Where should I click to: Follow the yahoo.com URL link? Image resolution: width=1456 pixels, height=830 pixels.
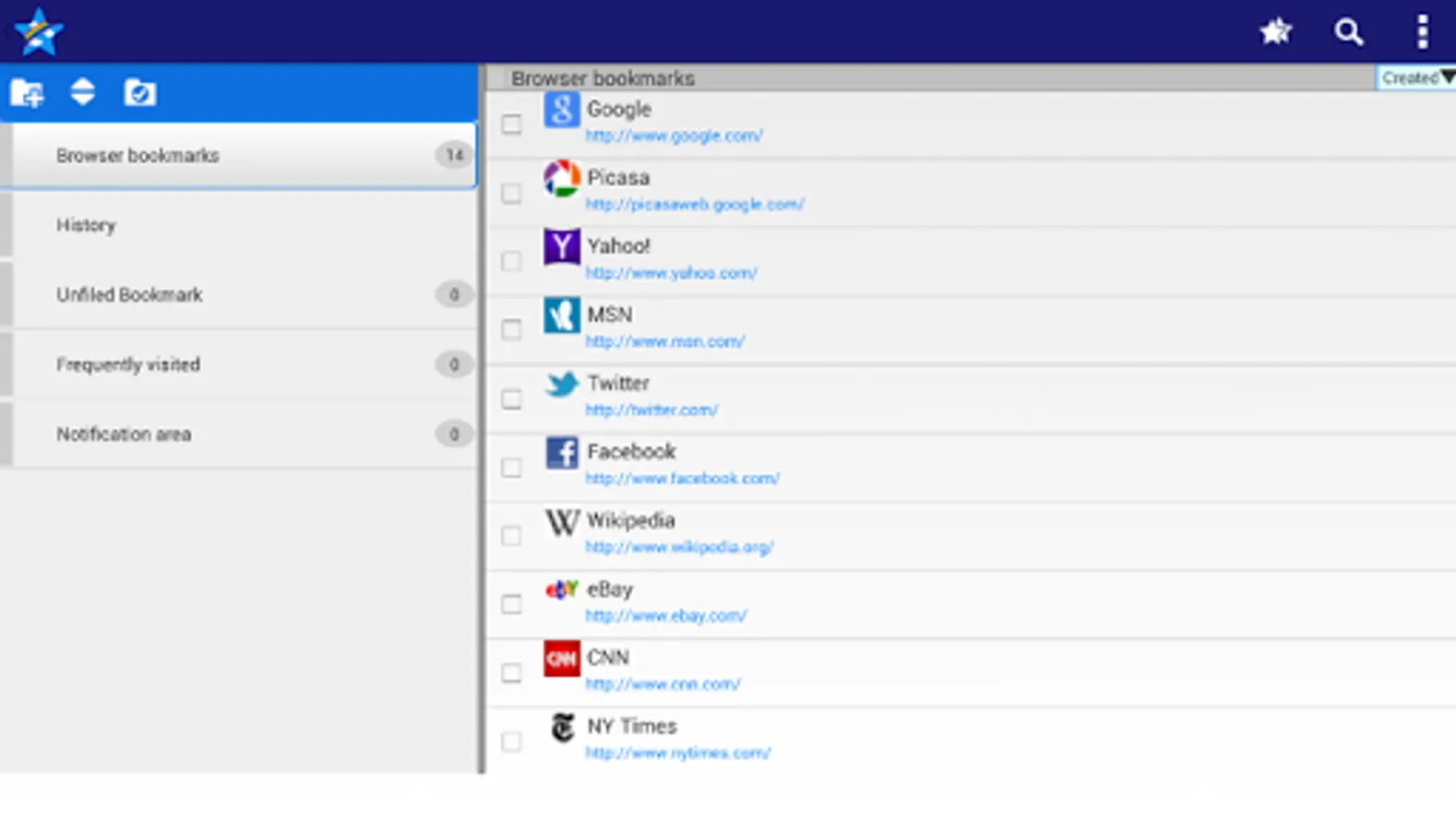672,273
